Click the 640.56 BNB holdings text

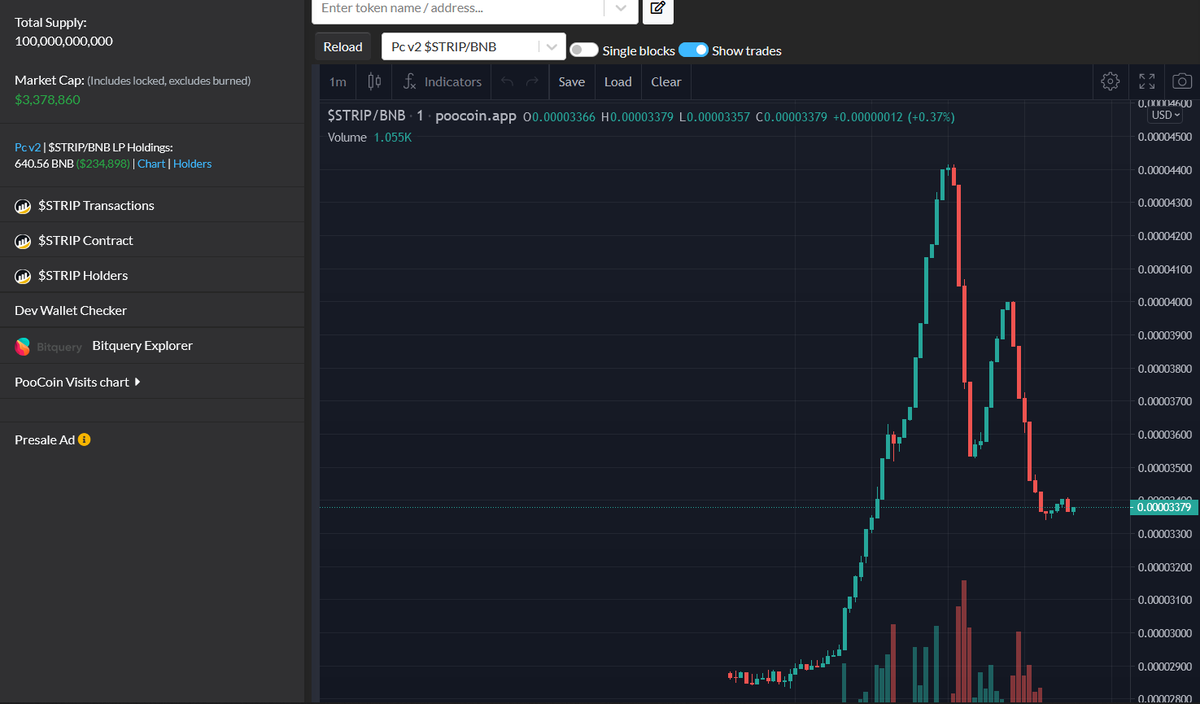[44, 164]
